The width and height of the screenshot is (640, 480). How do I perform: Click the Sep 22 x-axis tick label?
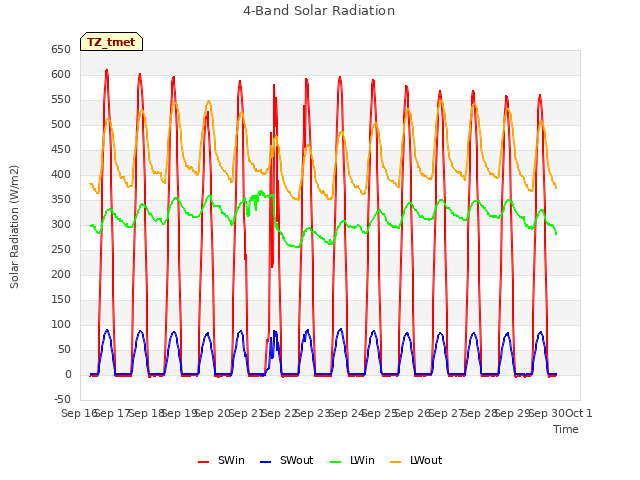coord(279,413)
